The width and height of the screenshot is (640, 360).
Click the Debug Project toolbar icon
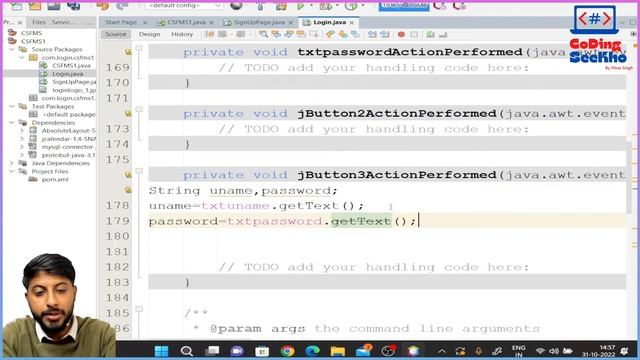click(x=326, y=6)
